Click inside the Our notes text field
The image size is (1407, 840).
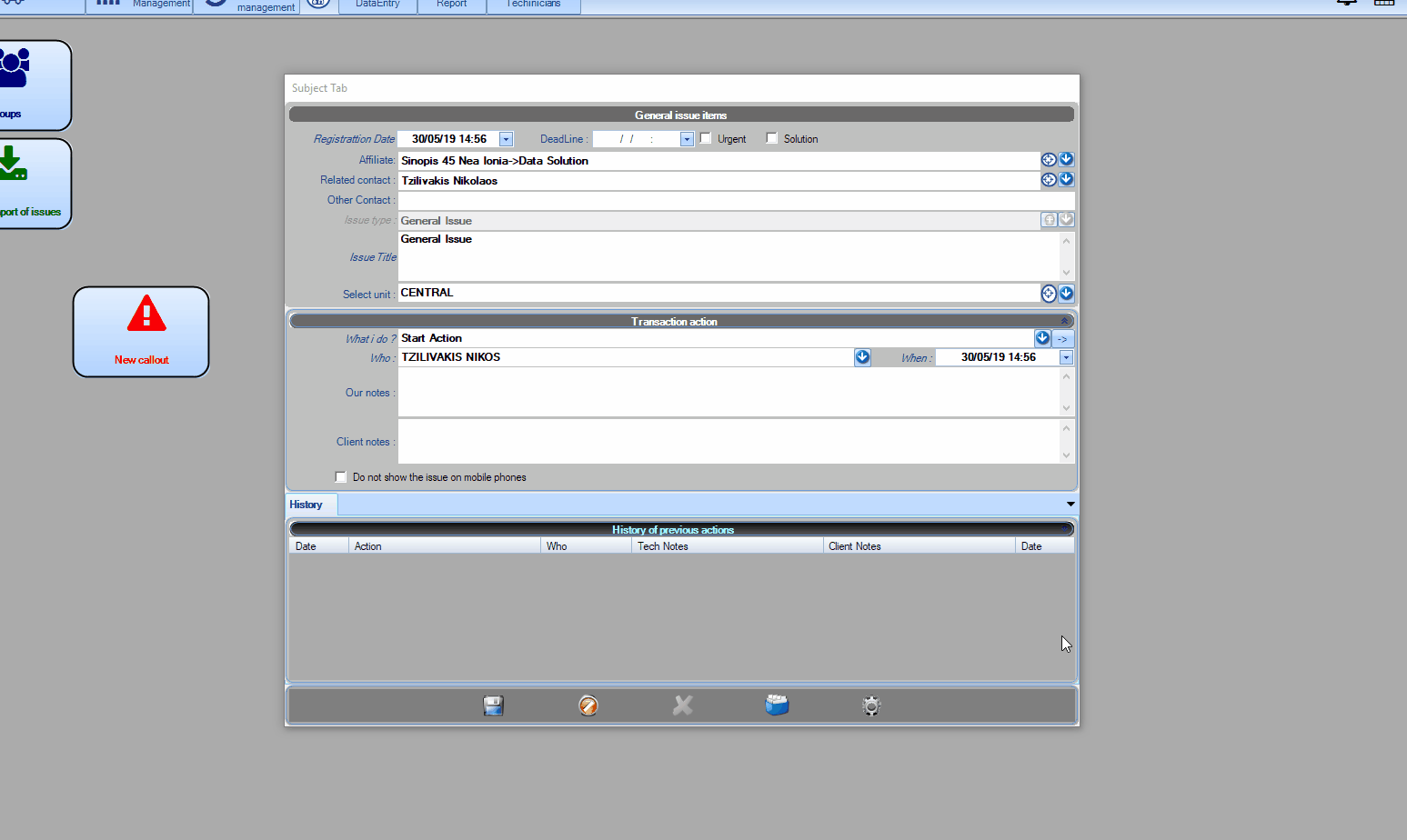click(x=728, y=393)
